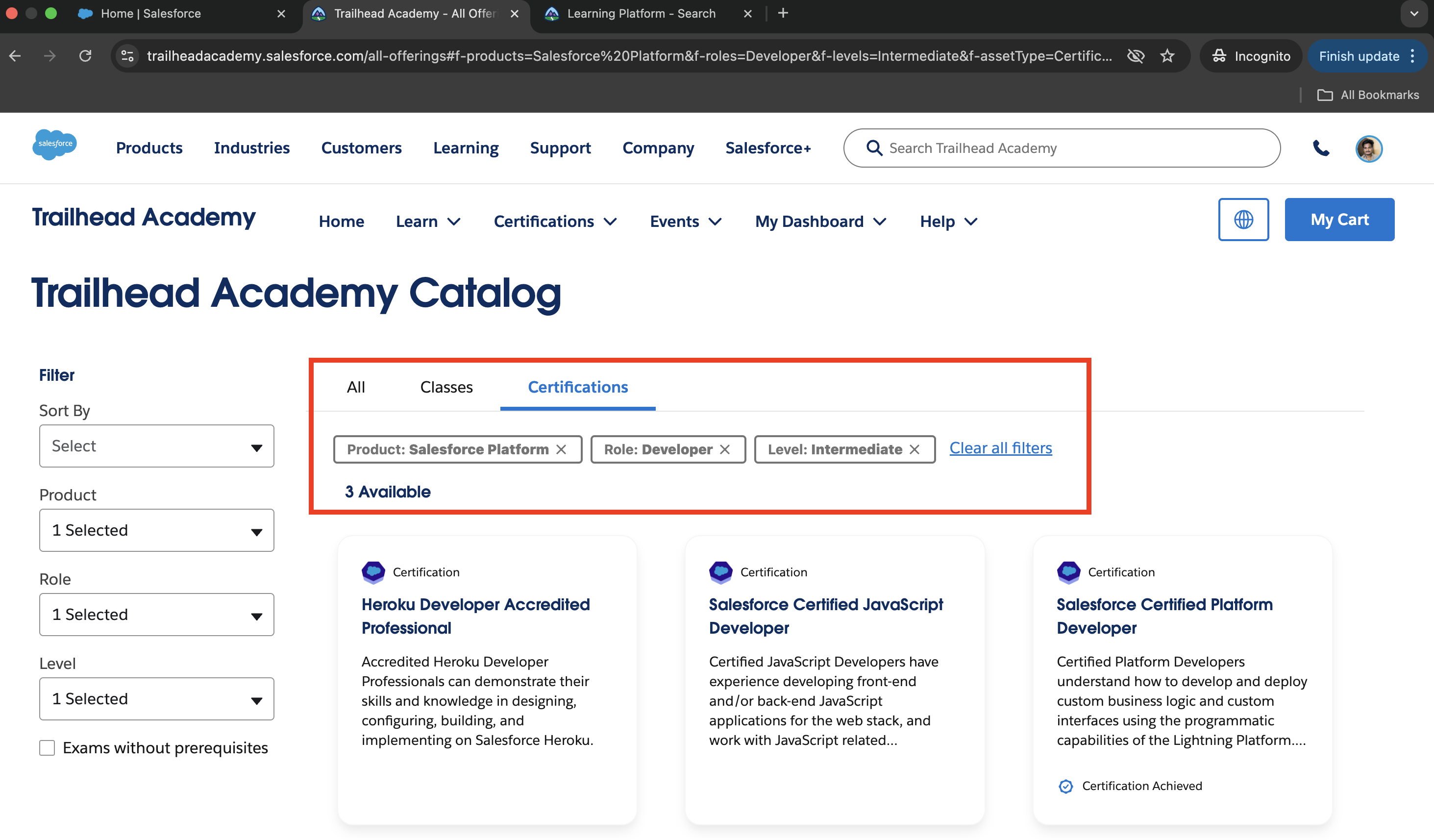Image resolution: width=1434 pixels, height=840 pixels.
Task: Expand the Events menu
Action: [x=686, y=222]
